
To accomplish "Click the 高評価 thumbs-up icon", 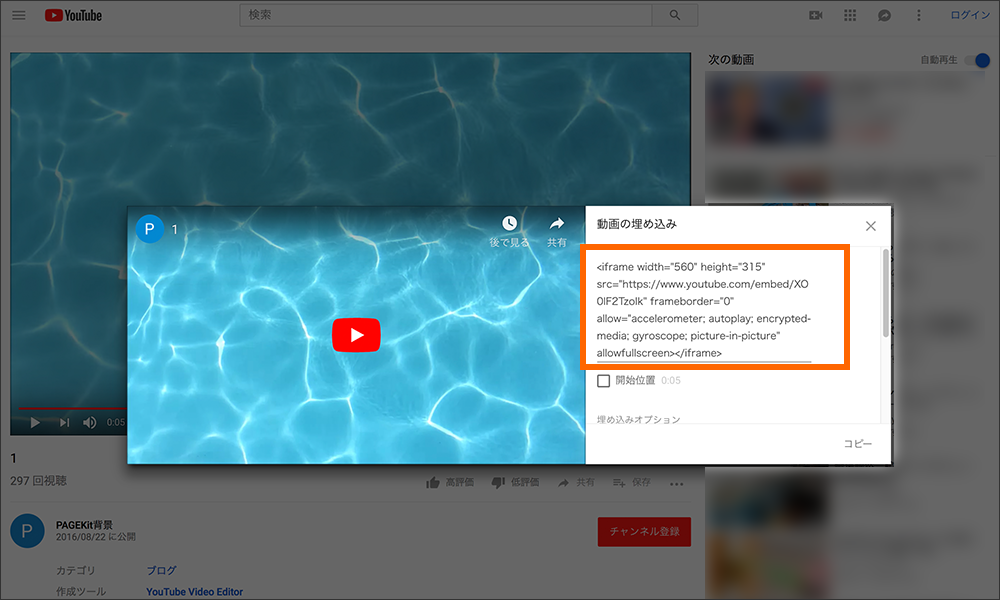I will 433,483.
